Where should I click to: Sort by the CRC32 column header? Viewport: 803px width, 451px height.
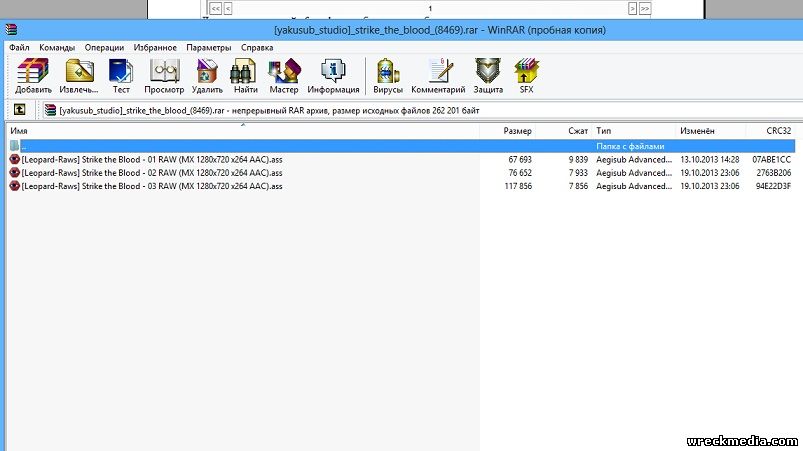tap(771, 131)
